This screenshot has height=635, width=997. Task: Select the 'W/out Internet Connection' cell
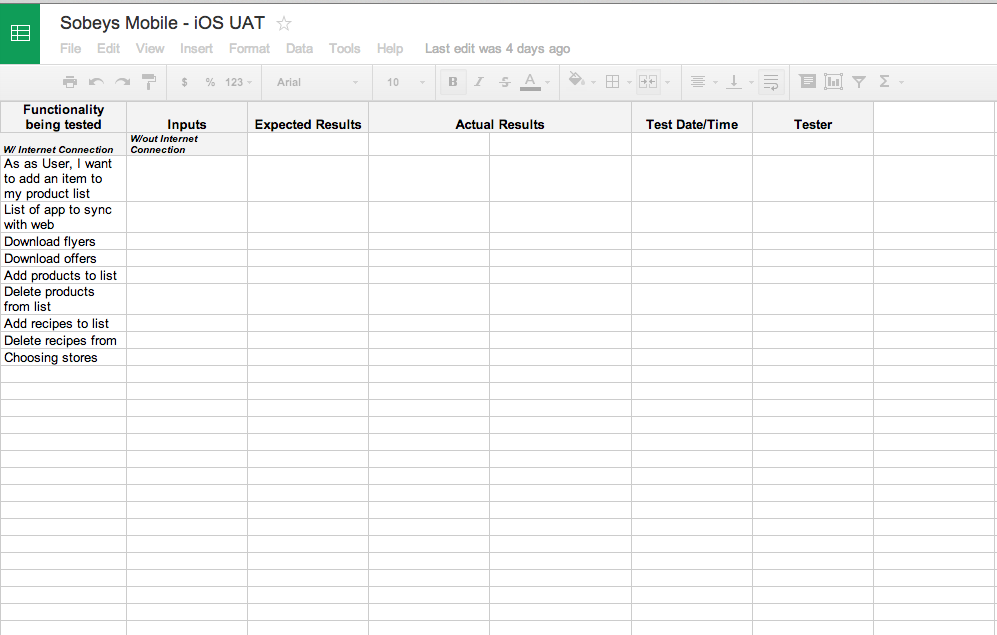[187, 144]
